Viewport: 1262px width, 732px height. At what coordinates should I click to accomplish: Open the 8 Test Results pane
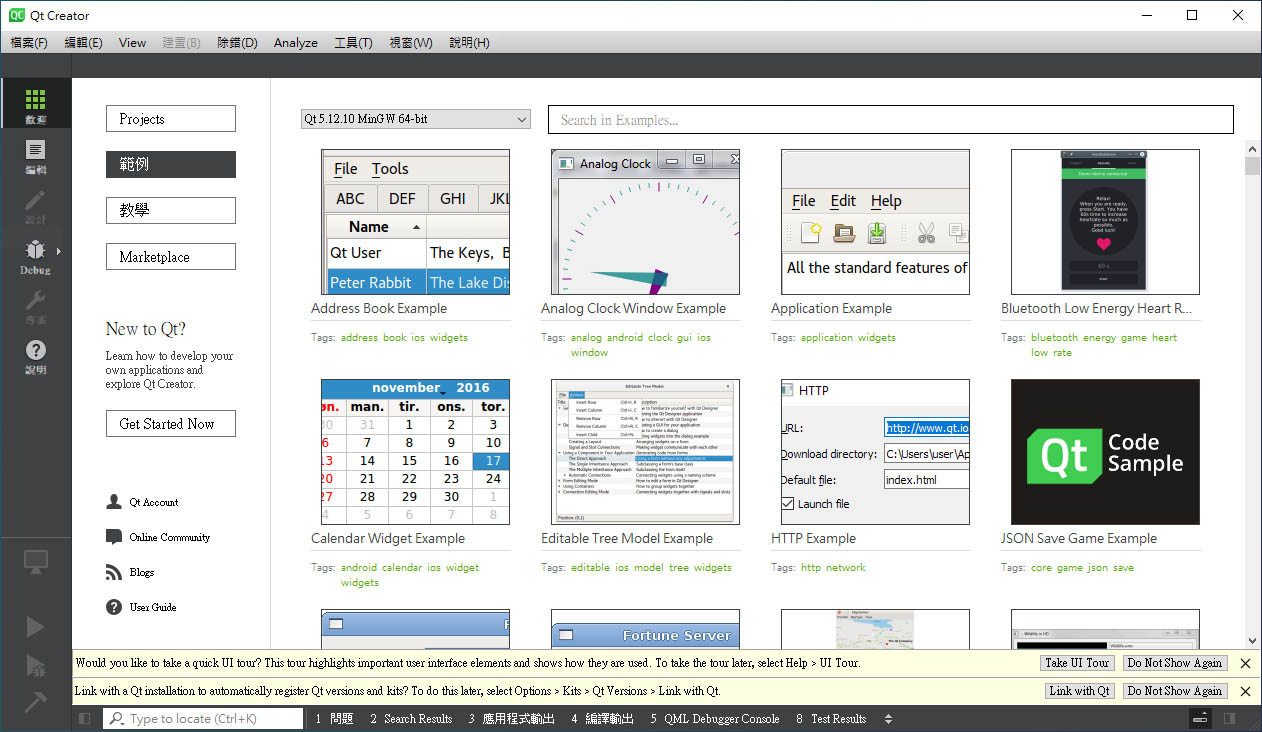(x=831, y=719)
